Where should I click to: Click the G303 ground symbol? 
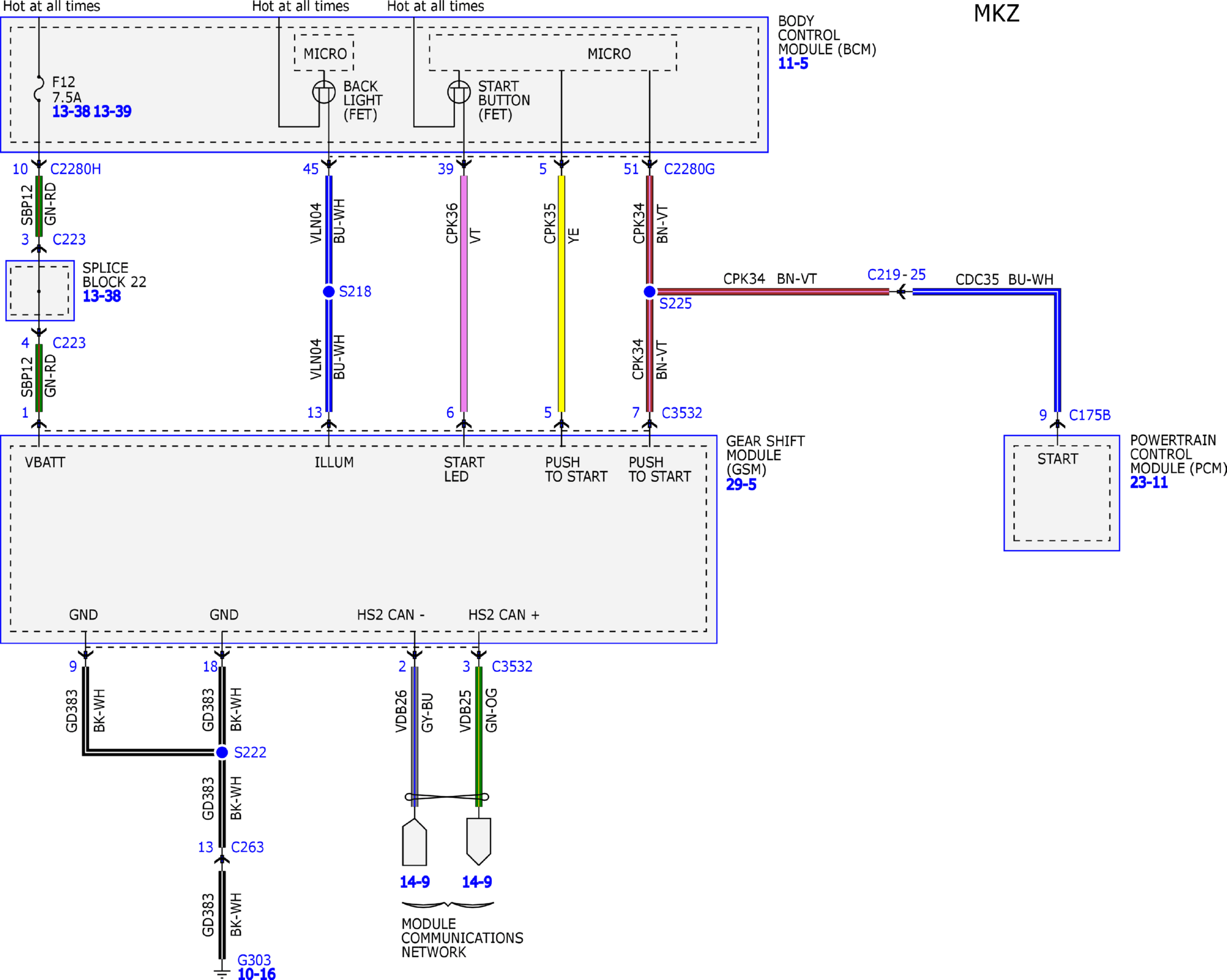pyautogui.click(x=222, y=973)
